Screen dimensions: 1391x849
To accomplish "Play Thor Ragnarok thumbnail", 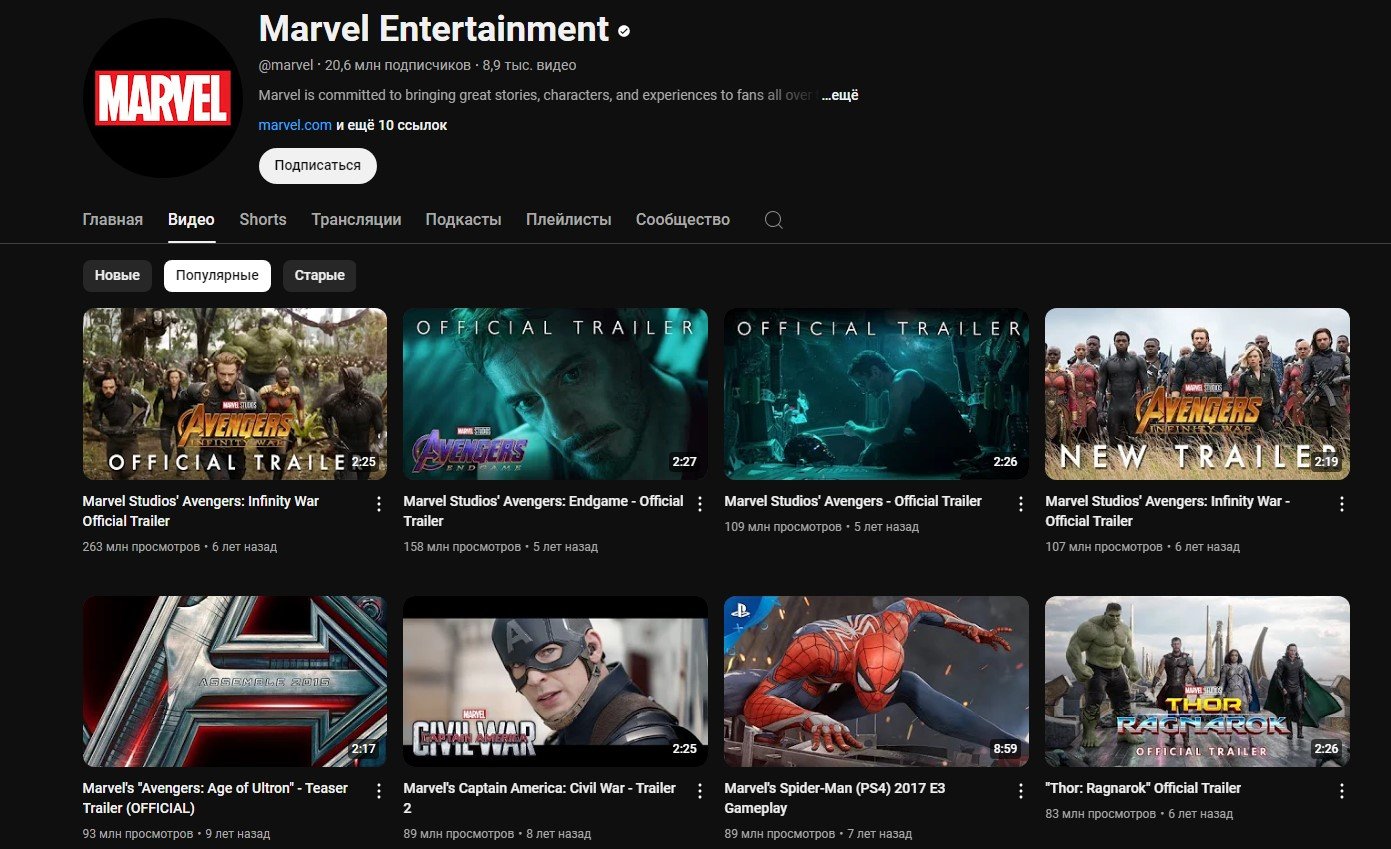I will (1197, 681).
